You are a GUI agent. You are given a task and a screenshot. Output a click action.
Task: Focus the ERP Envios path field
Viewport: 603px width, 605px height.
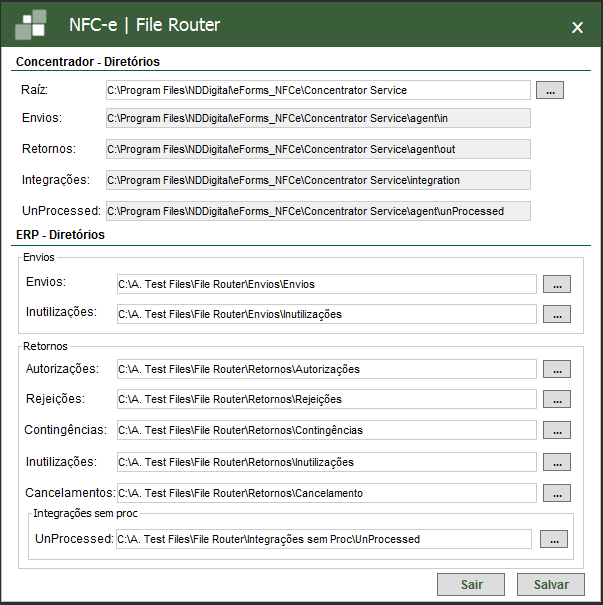coord(326,284)
